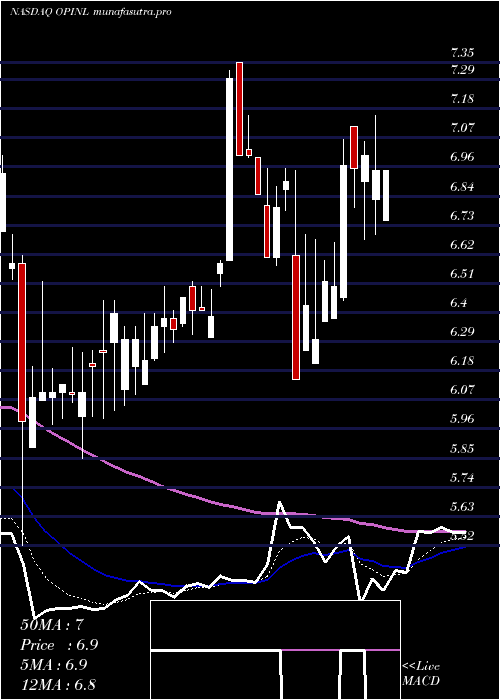Click the 12MA : 6.8 legend text

click(x=58, y=684)
